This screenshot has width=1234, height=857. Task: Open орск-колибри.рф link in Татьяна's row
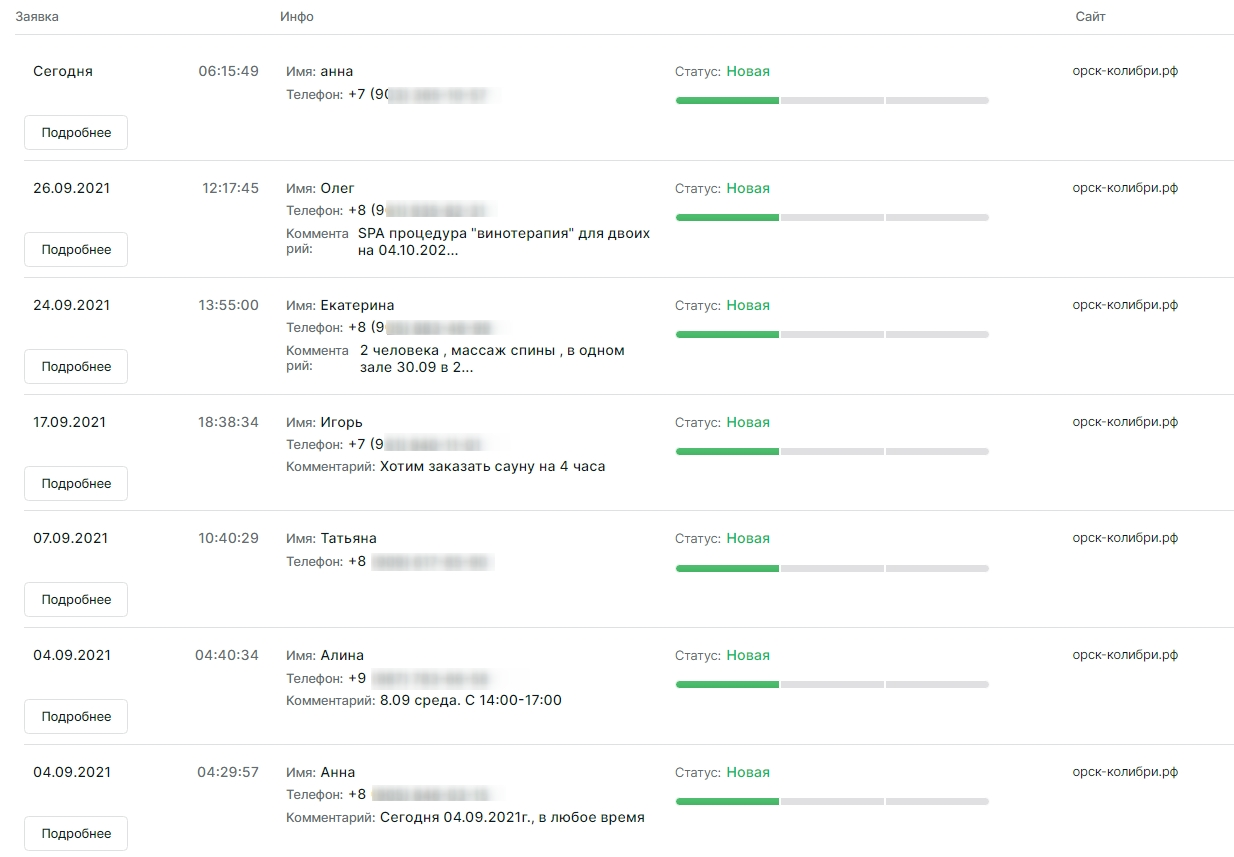click(1125, 538)
